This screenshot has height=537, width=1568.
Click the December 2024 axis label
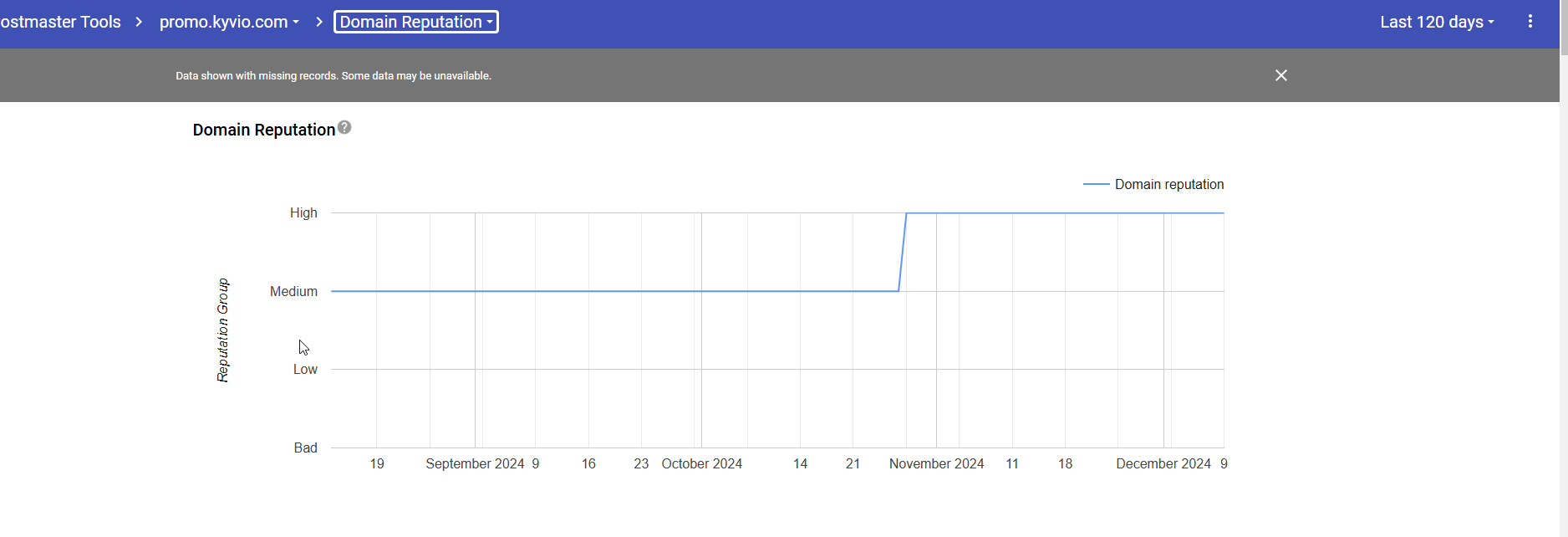(x=1163, y=464)
